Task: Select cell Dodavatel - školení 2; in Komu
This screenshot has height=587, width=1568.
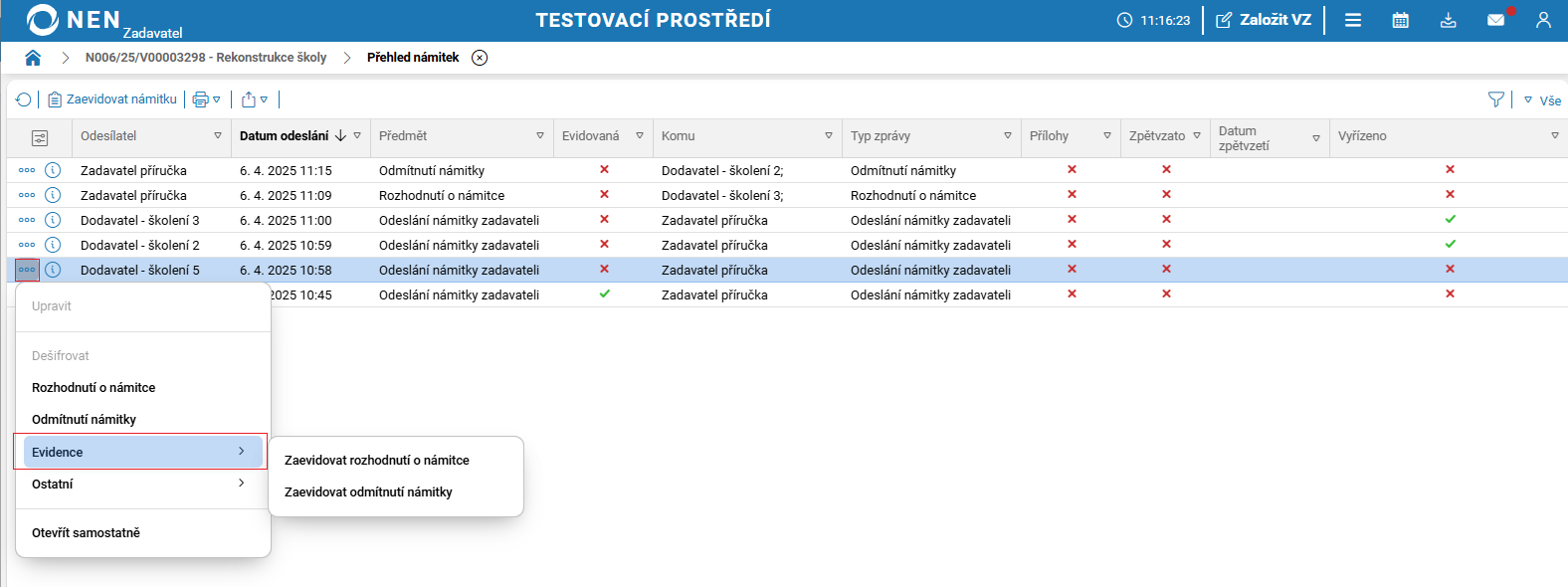Action: tap(722, 171)
